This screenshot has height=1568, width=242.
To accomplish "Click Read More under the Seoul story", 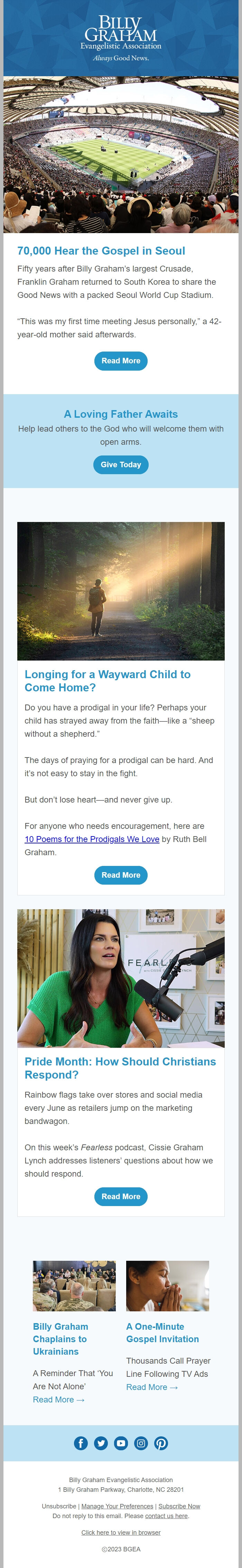I will tap(121, 360).
